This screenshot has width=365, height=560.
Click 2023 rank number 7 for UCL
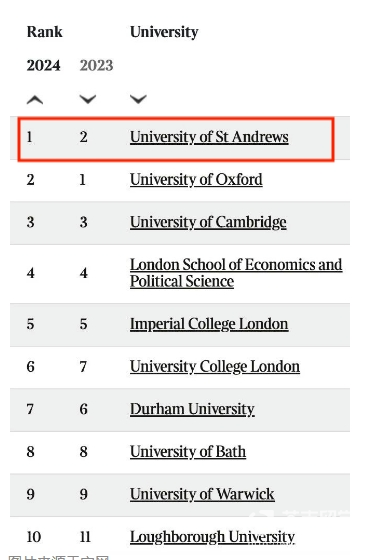click(83, 367)
